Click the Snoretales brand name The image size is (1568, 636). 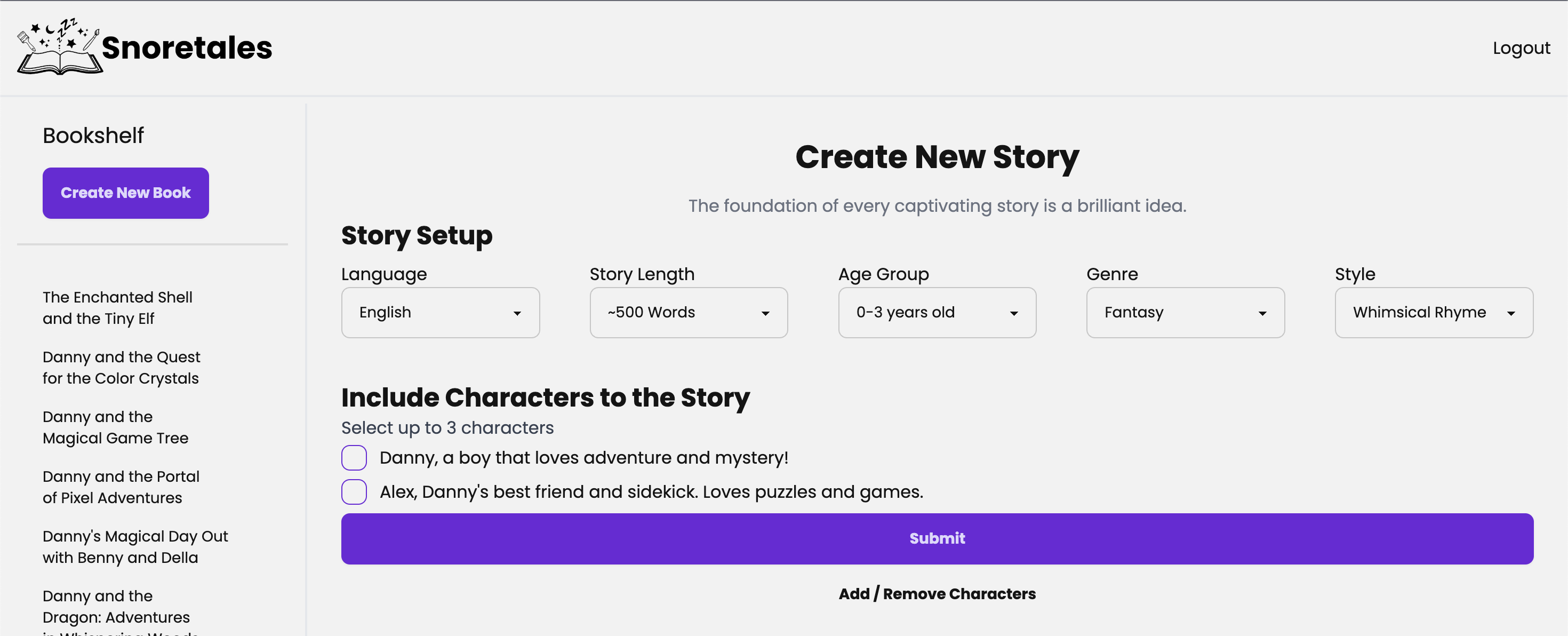pos(187,48)
